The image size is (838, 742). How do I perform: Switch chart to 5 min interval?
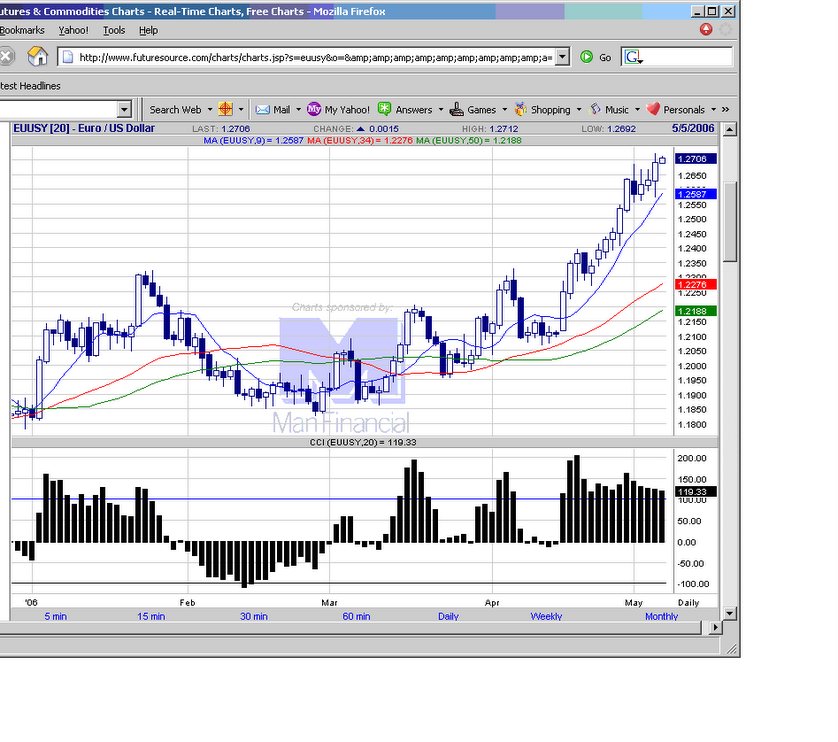coord(56,616)
